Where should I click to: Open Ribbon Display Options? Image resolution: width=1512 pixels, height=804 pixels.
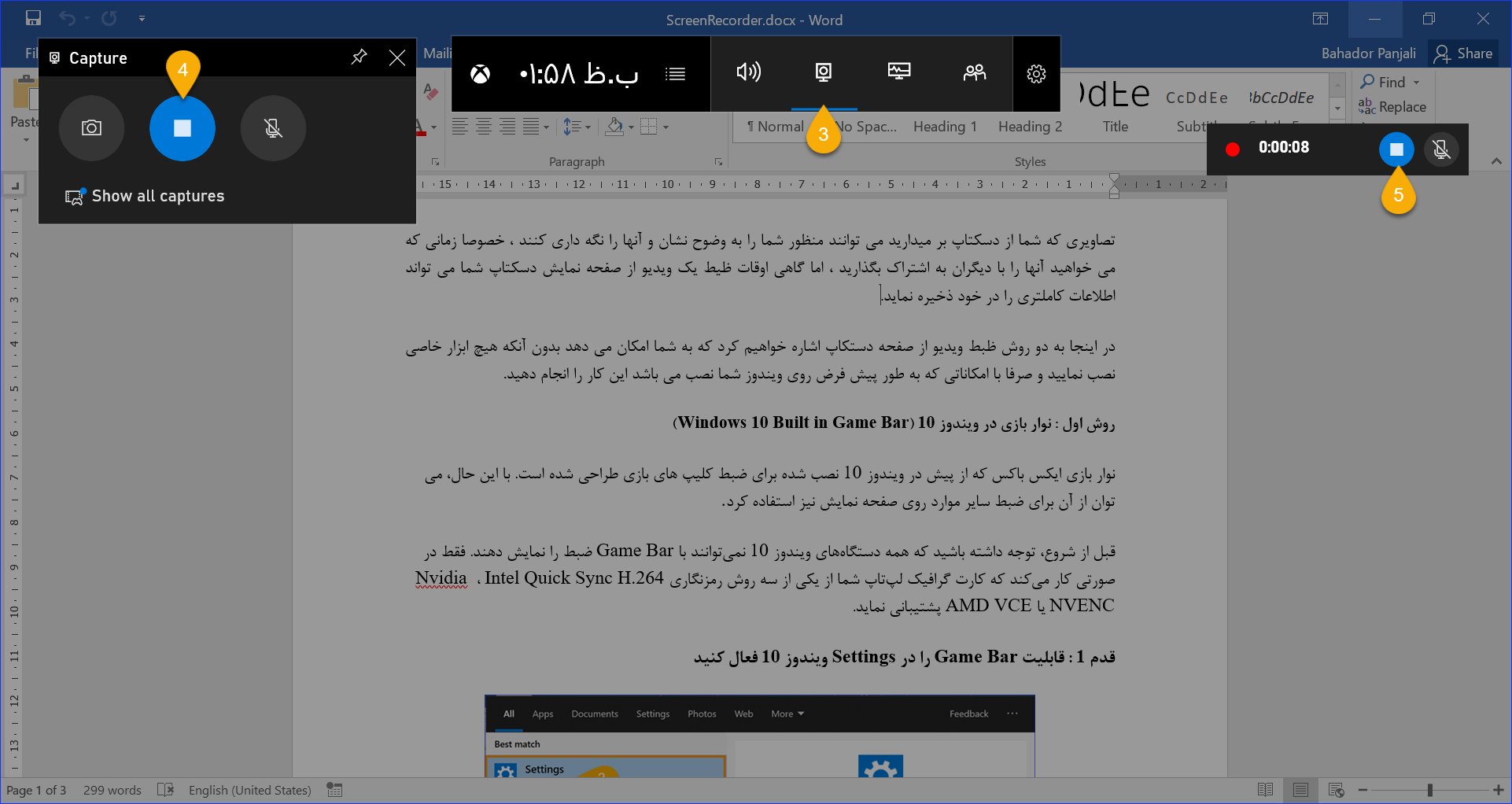pos(1321,19)
